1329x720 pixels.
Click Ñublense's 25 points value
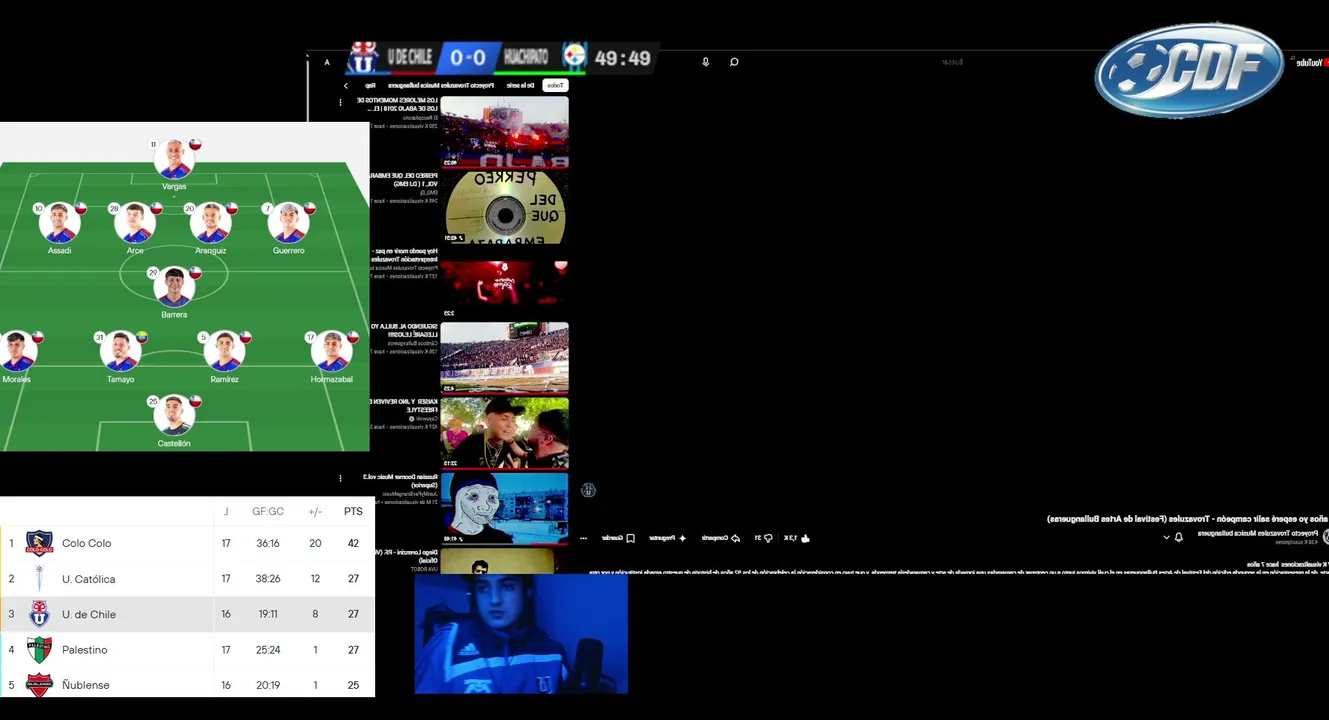point(353,685)
